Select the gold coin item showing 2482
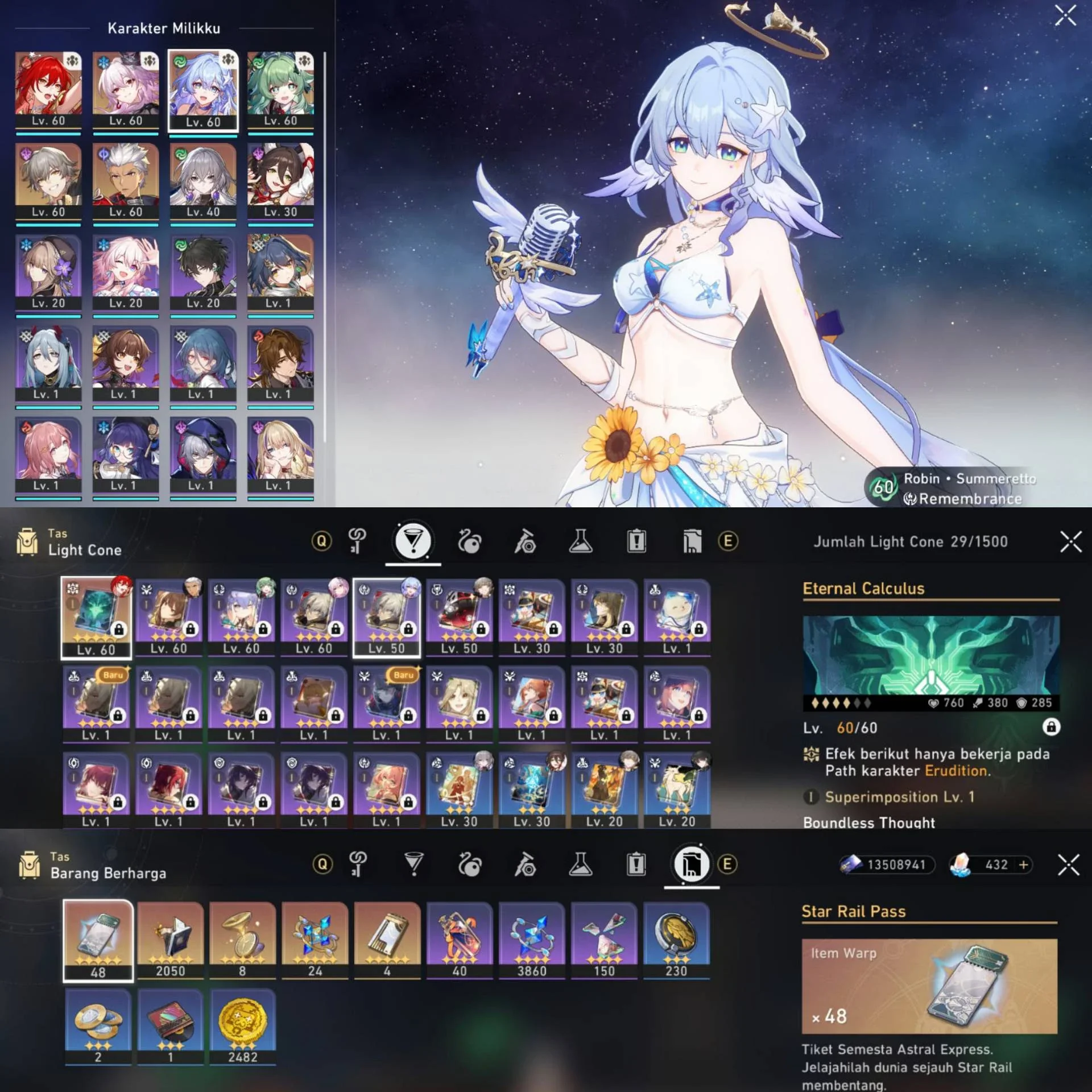The image size is (1092, 1092). coord(242,1027)
